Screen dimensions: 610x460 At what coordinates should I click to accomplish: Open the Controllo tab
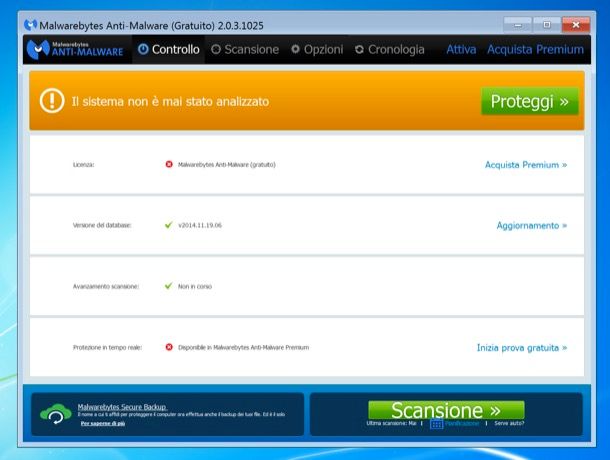tap(168, 49)
